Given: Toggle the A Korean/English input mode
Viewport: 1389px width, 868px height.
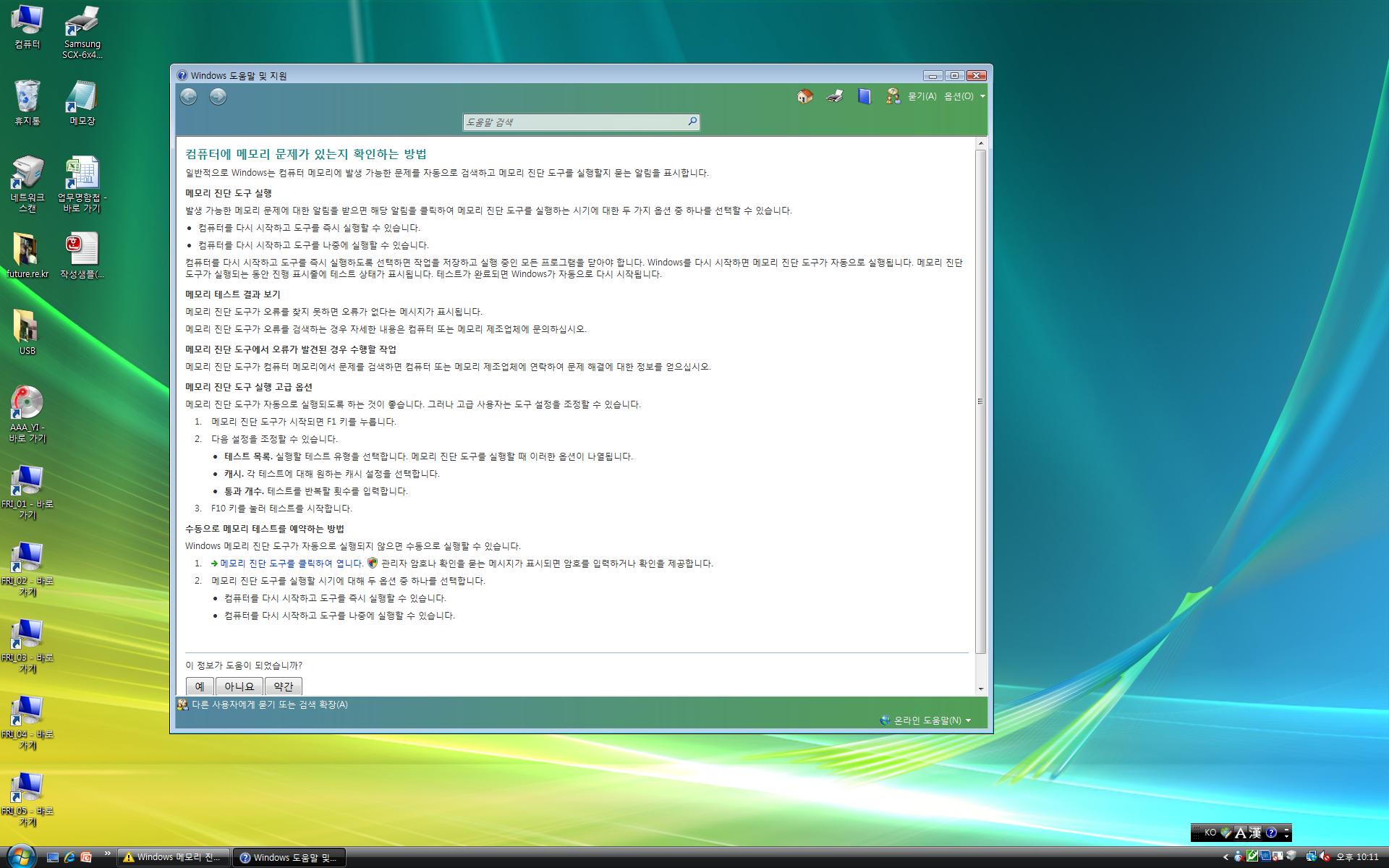Looking at the screenshot, I should point(1241,833).
